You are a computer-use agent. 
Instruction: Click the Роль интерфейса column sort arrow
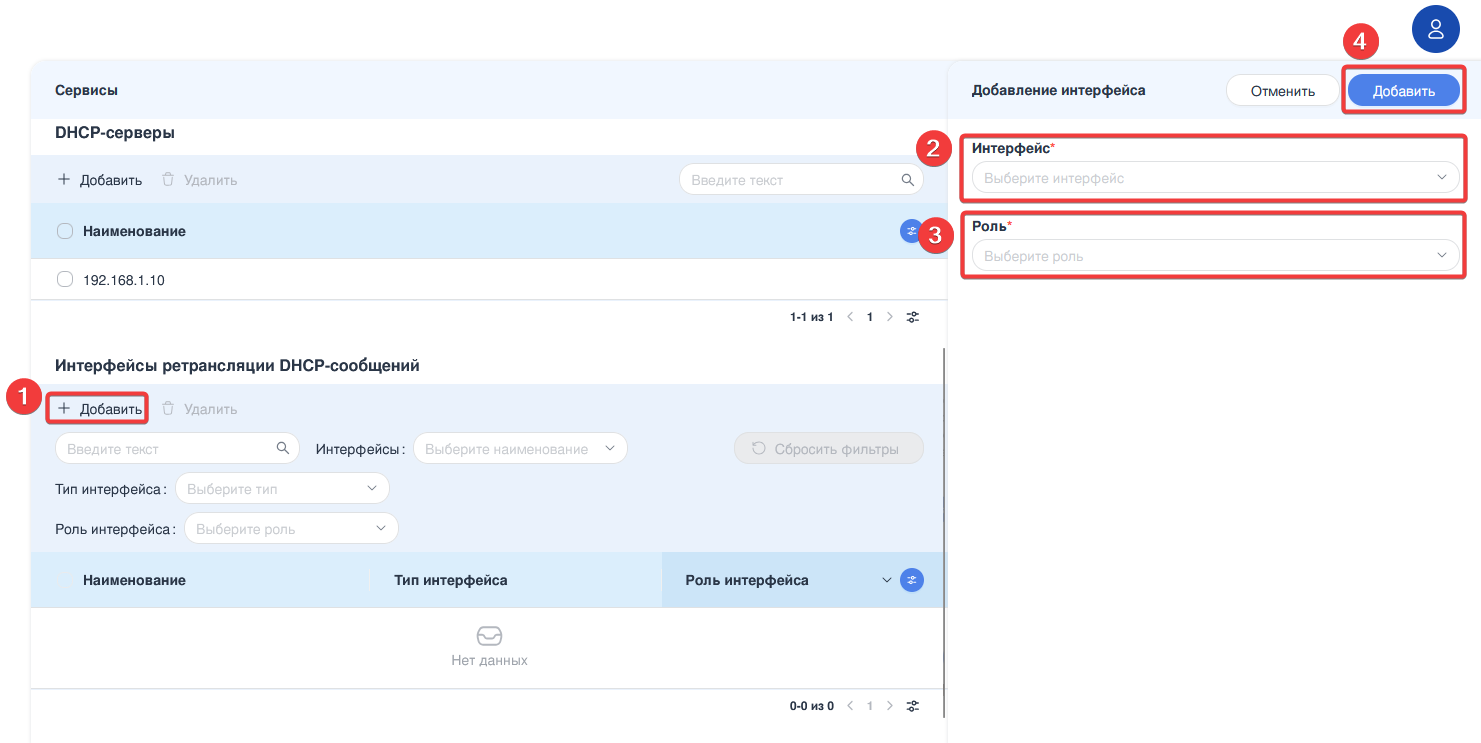click(x=886, y=580)
